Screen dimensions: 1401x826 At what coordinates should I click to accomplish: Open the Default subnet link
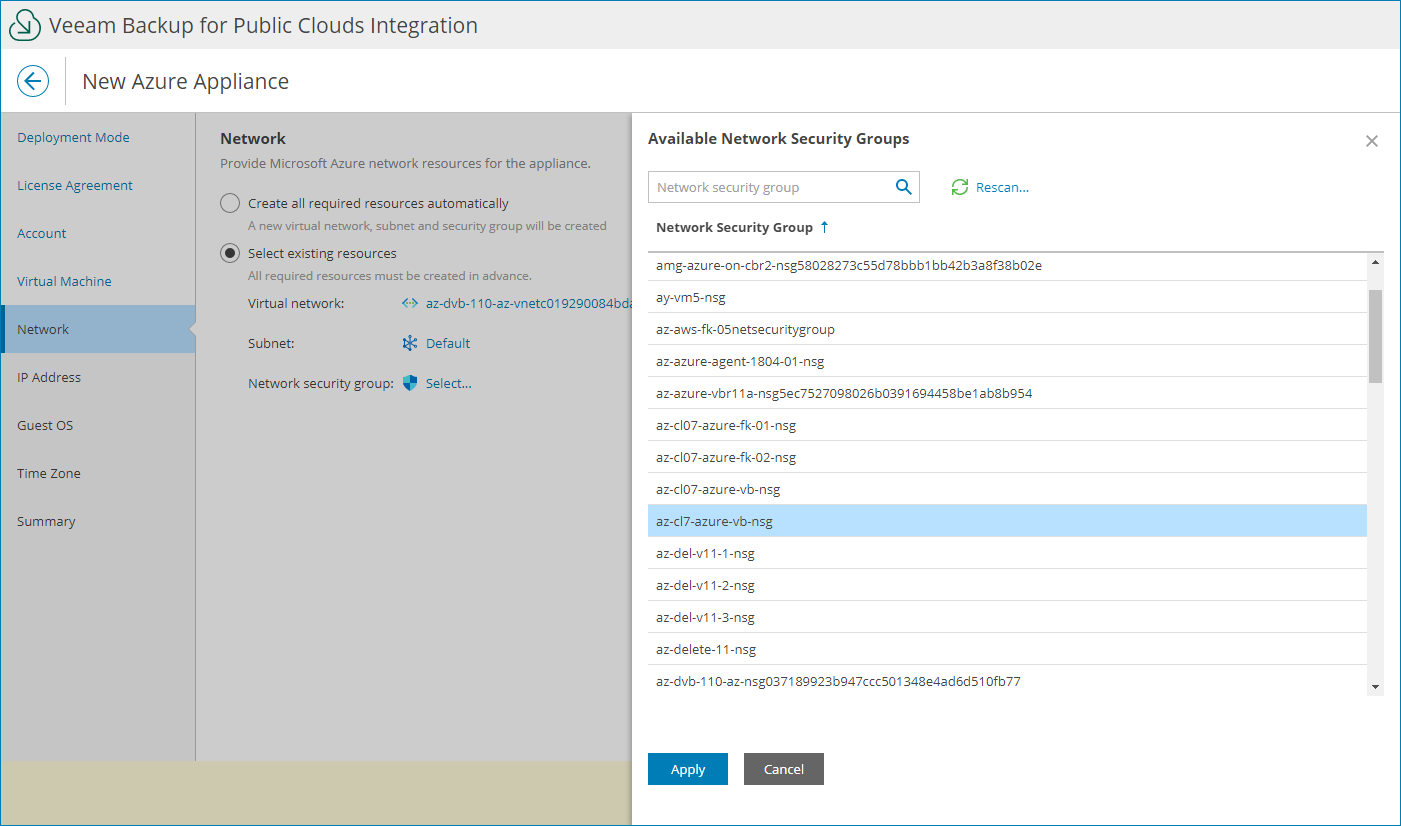[448, 343]
